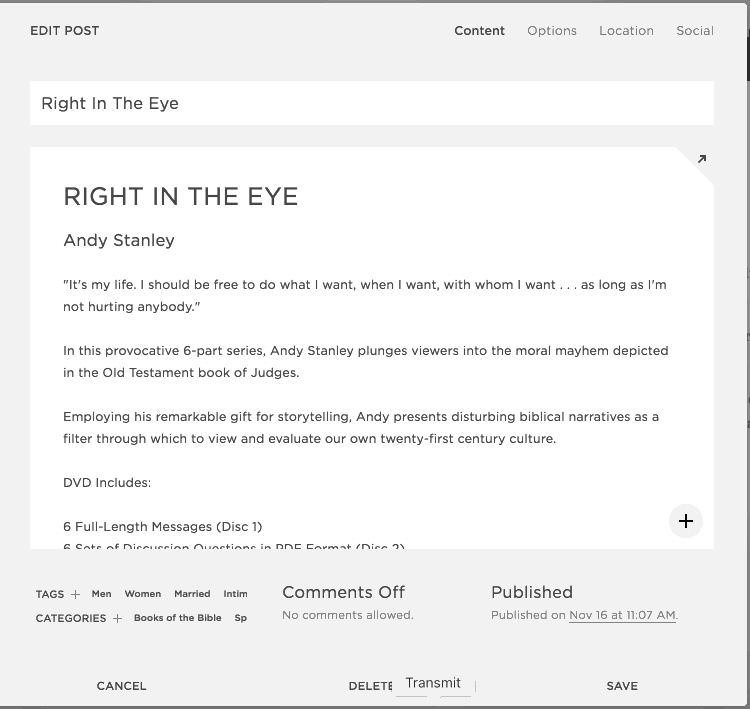Select the Sp category
This screenshot has width=750, height=709.
241,618
